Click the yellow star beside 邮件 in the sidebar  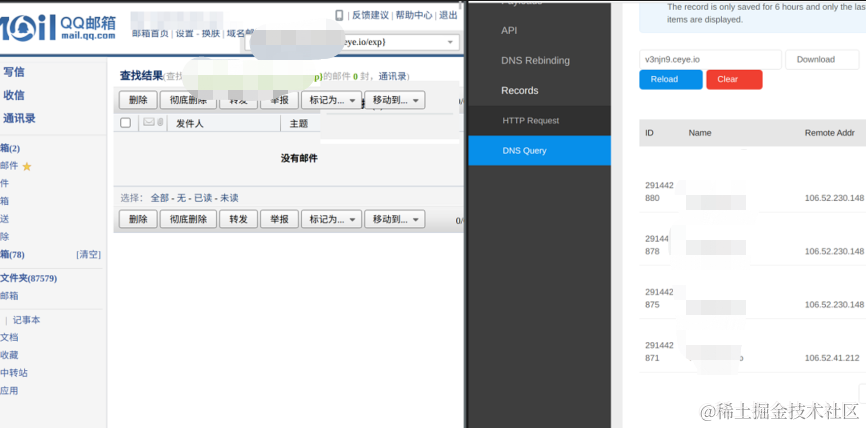coord(27,166)
